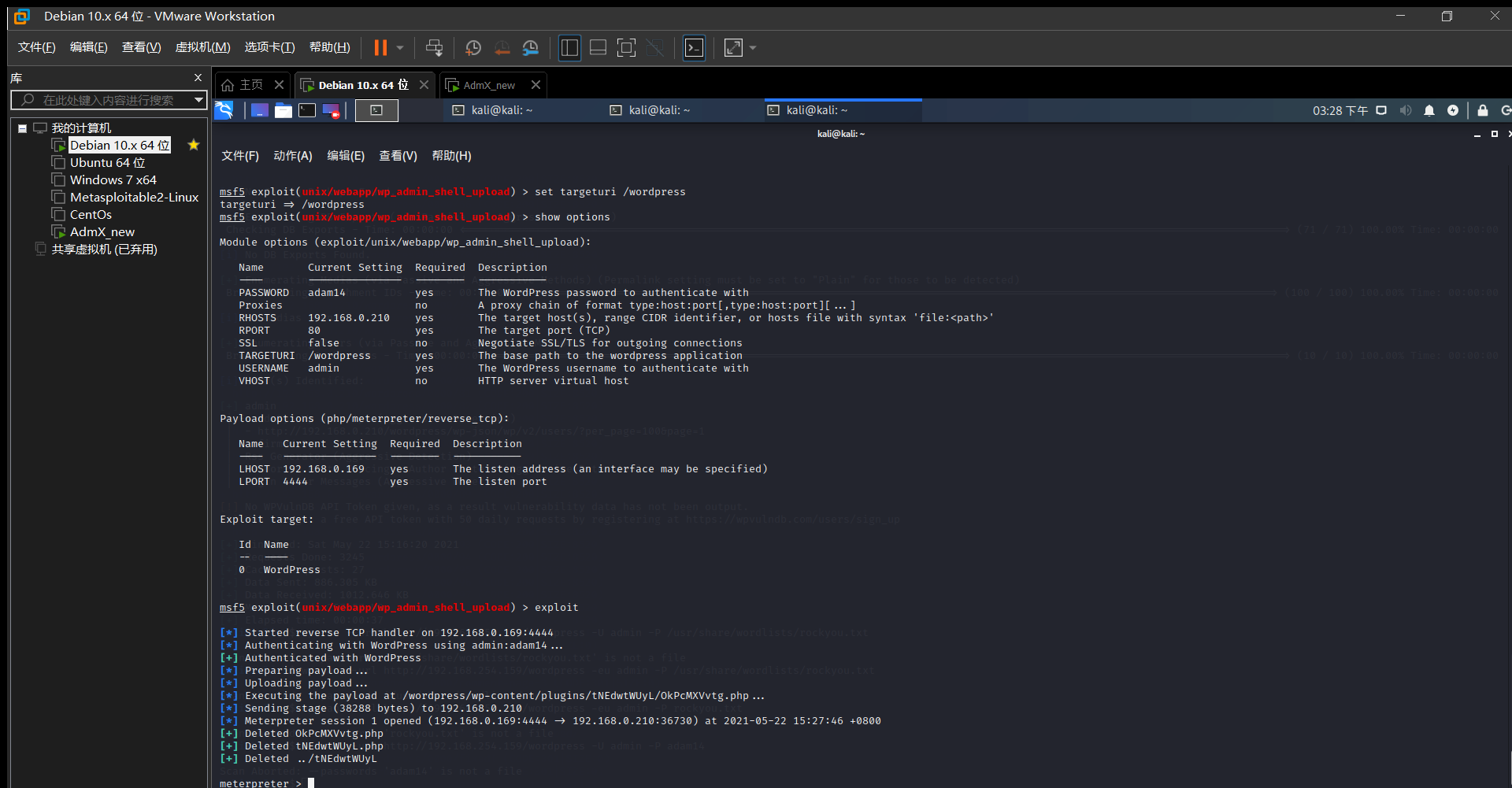Open the 虚拟机(M) menu
1512x788 pixels.
point(202,47)
